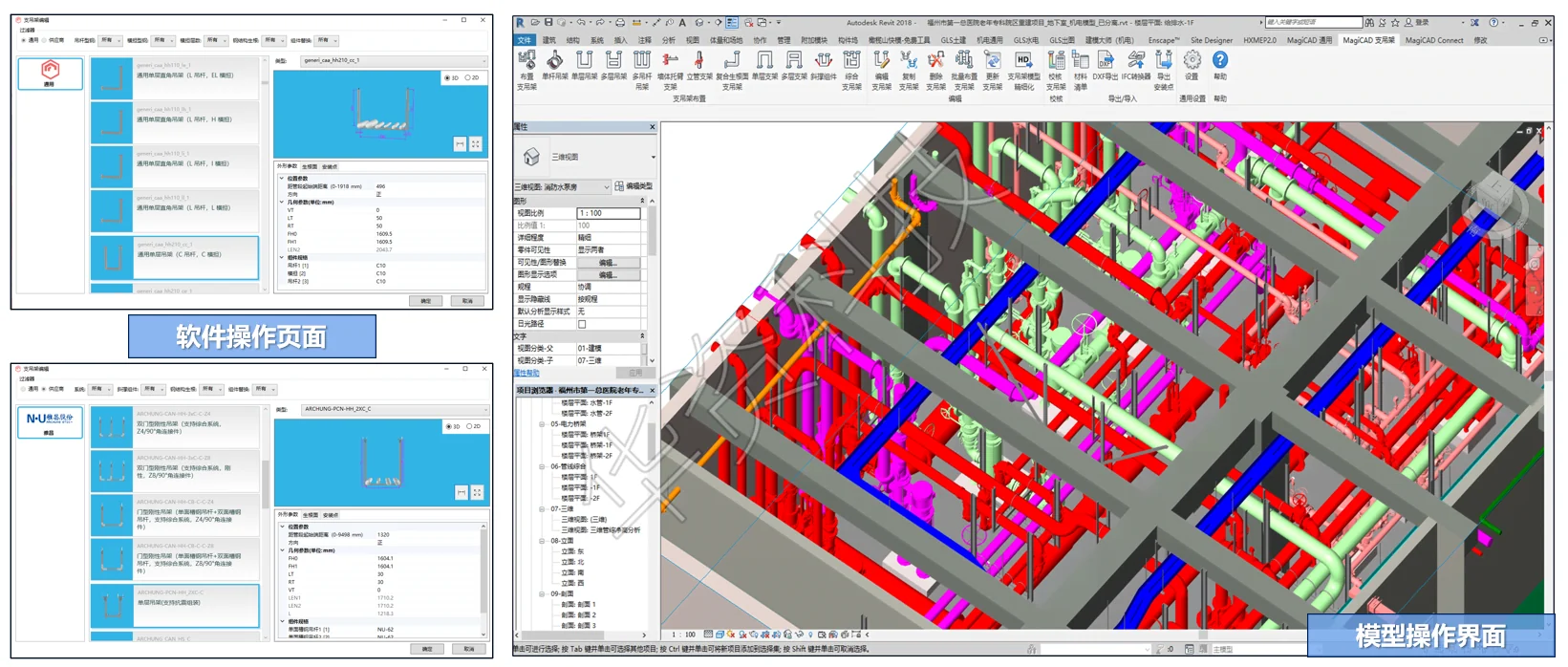Viewport: 1568px width, 667px height.
Task: Open the 类型 dropdown showing generi_caa_hh210_cc_1
Action: [394, 60]
